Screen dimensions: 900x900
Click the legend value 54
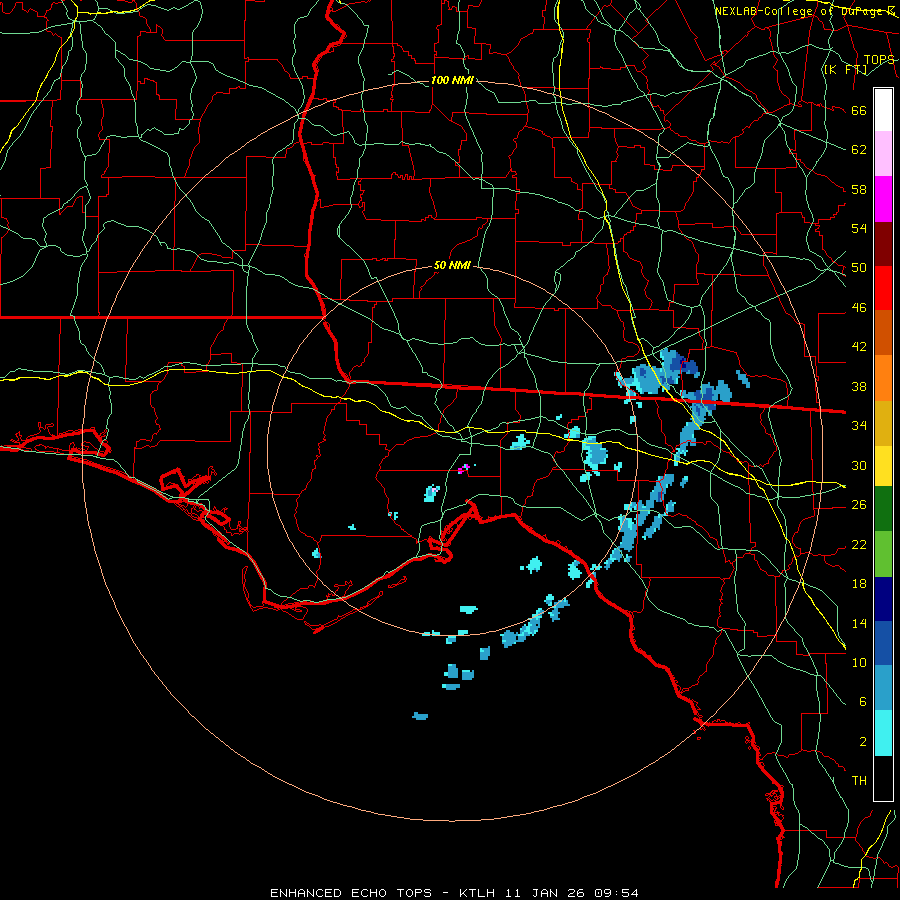click(859, 228)
